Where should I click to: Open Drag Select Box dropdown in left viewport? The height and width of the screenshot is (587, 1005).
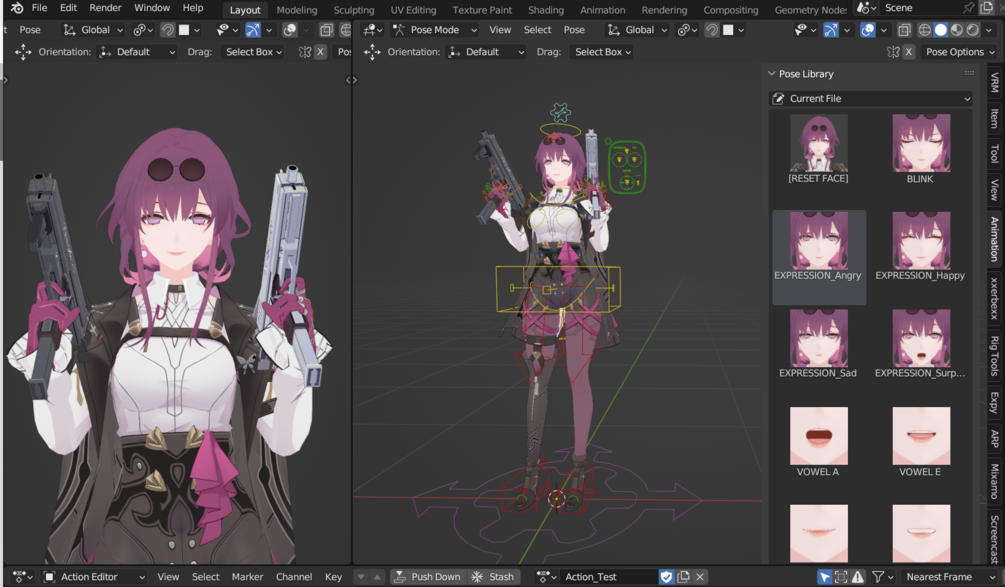point(253,52)
